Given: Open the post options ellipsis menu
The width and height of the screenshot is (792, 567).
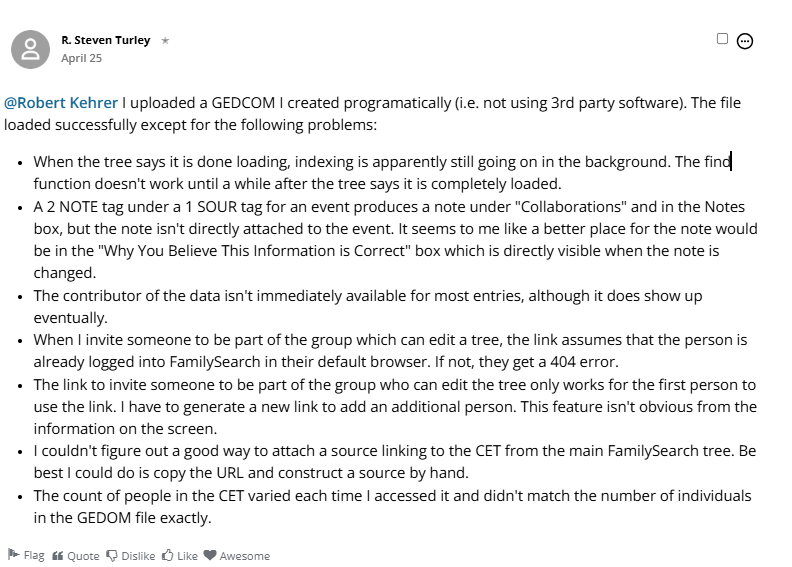Looking at the screenshot, I should 745,41.
